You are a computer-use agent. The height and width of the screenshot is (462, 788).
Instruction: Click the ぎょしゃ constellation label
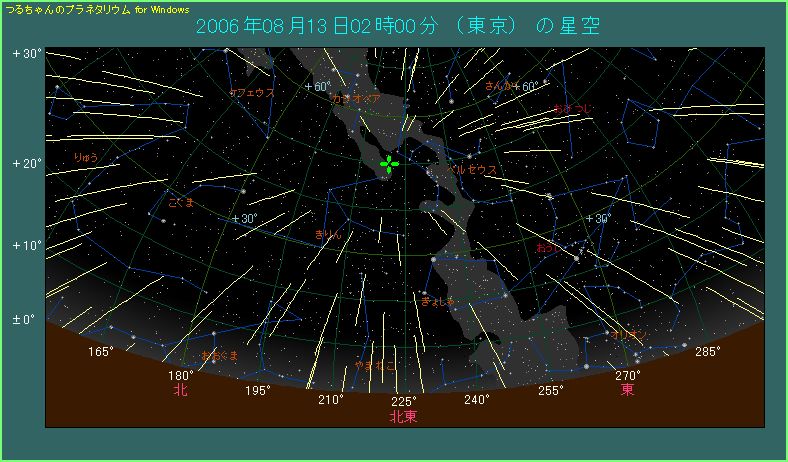(x=438, y=300)
